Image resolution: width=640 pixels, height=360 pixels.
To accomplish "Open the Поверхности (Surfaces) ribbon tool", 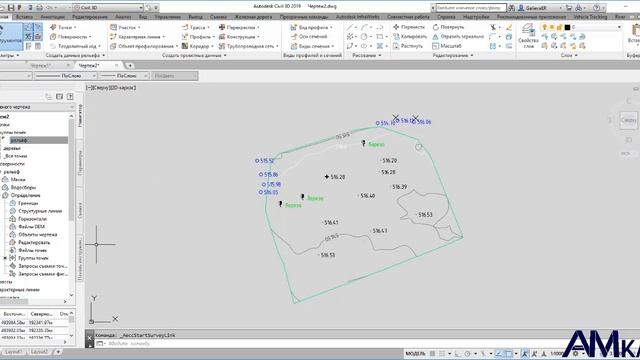I will click(70, 37).
